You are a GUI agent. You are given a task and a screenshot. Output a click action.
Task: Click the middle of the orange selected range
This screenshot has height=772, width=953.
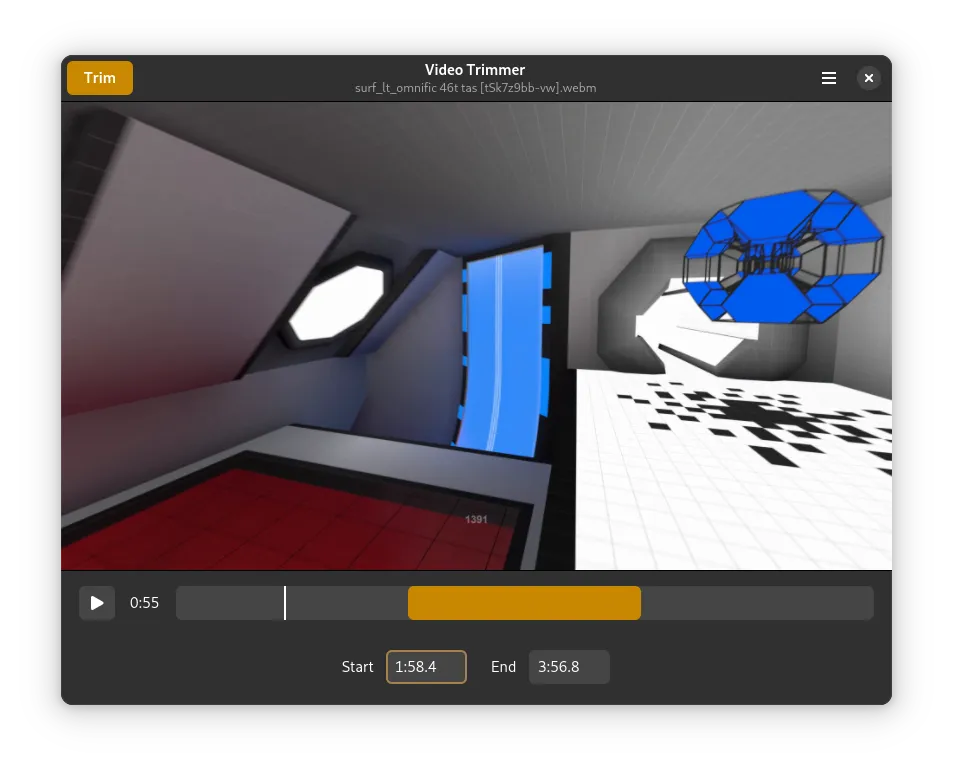524,603
